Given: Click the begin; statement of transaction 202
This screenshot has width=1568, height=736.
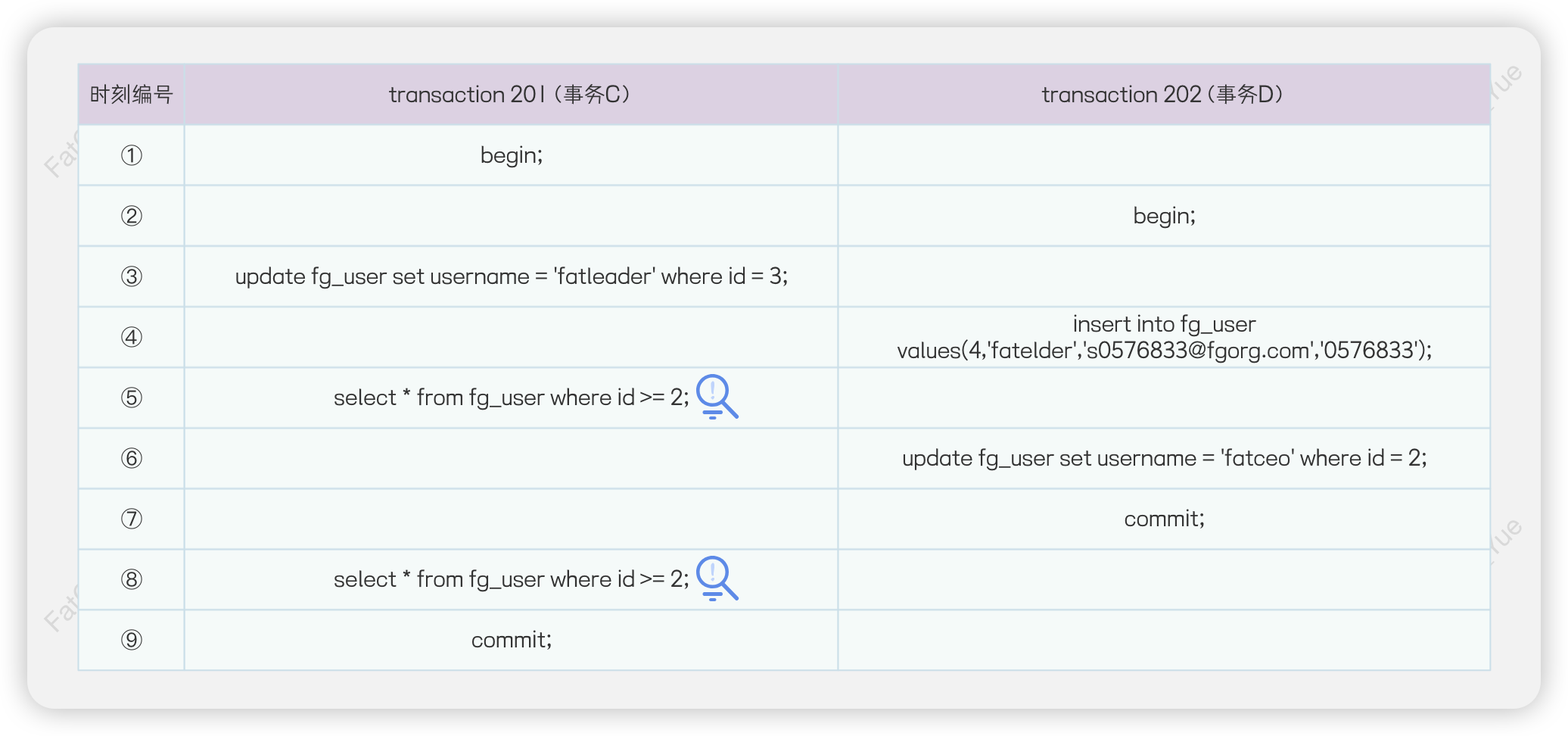Looking at the screenshot, I should [x=1164, y=216].
